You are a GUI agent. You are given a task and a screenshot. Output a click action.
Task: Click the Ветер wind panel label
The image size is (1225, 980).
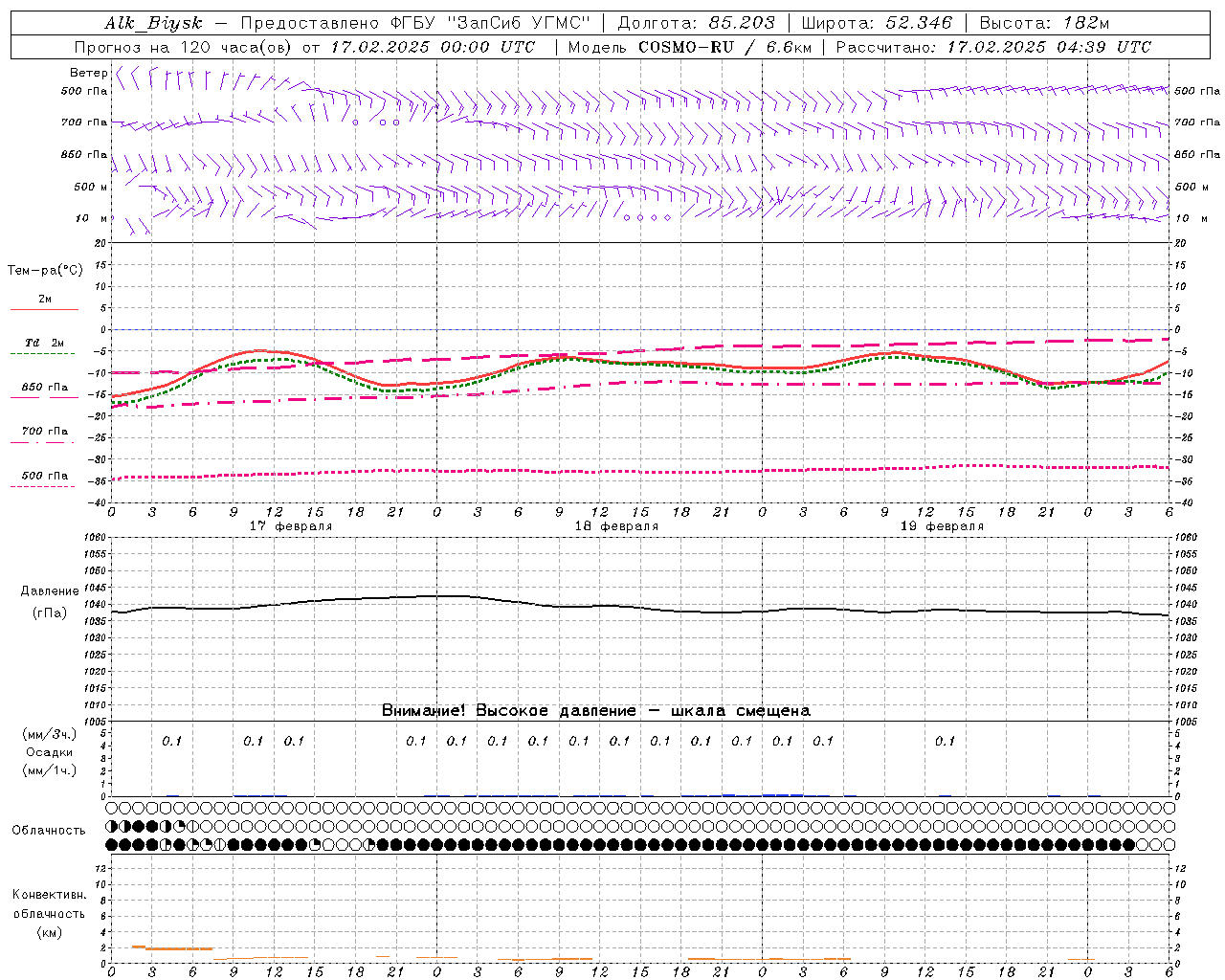pos(89,73)
